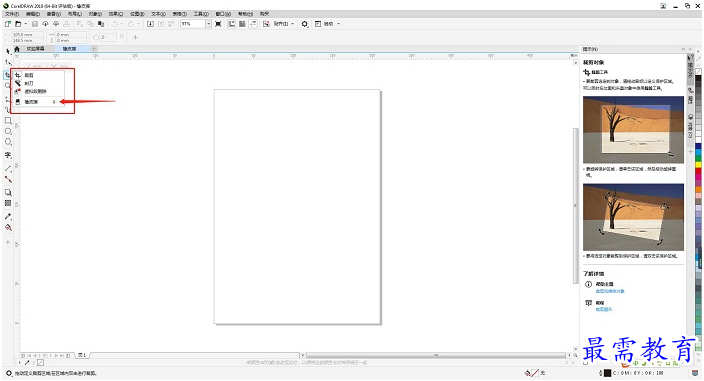Toggle Show rulers in the toolbar
The width and height of the screenshot is (704, 381).
coord(232,24)
